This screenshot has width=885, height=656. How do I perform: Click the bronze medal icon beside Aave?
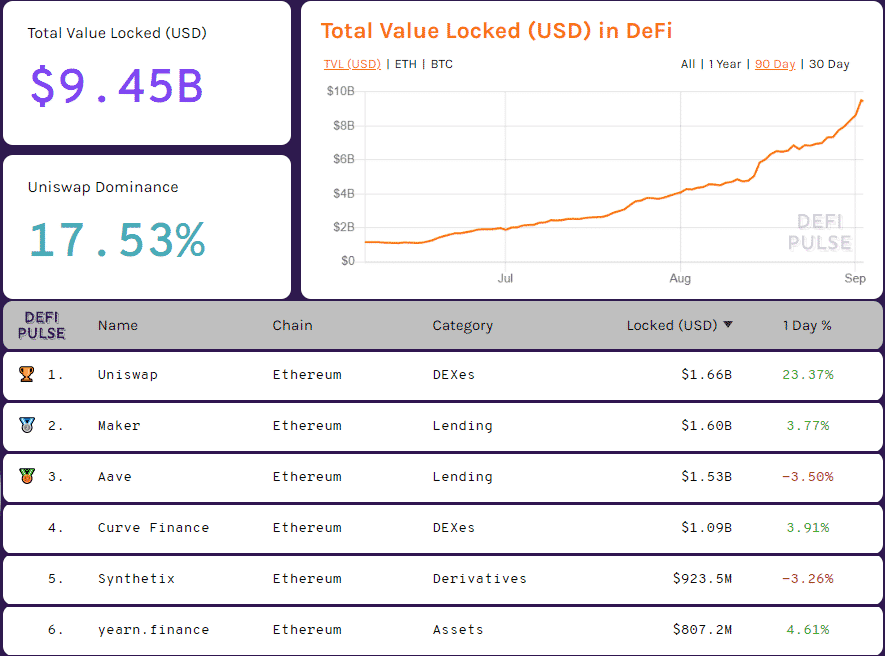(x=26, y=476)
